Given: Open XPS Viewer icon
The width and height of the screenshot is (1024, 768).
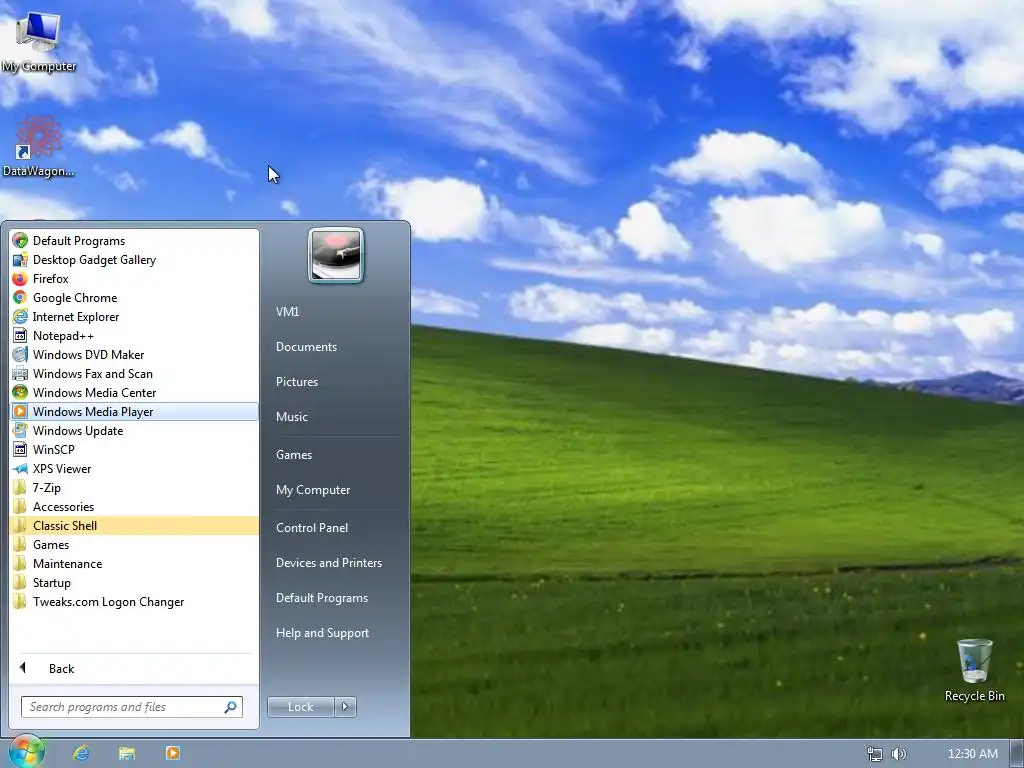Looking at the screenshot, I should (20, 468).
